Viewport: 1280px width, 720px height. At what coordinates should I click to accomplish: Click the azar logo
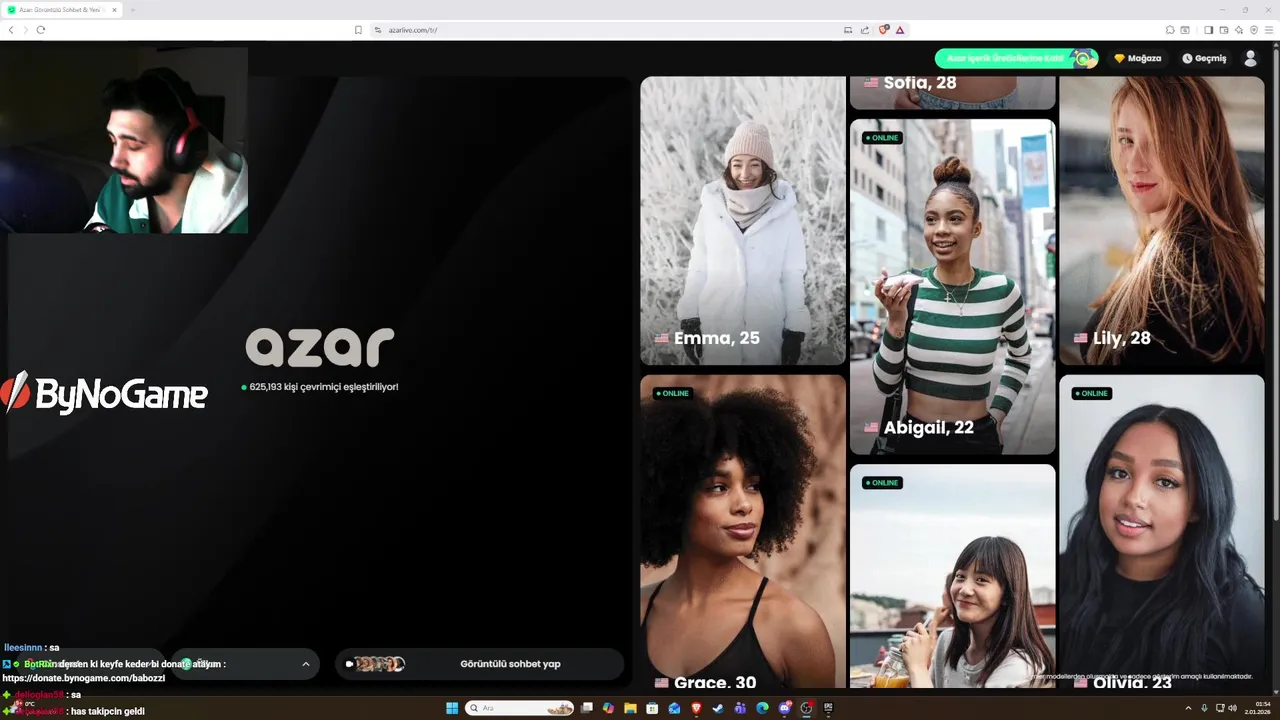[320, 347]
